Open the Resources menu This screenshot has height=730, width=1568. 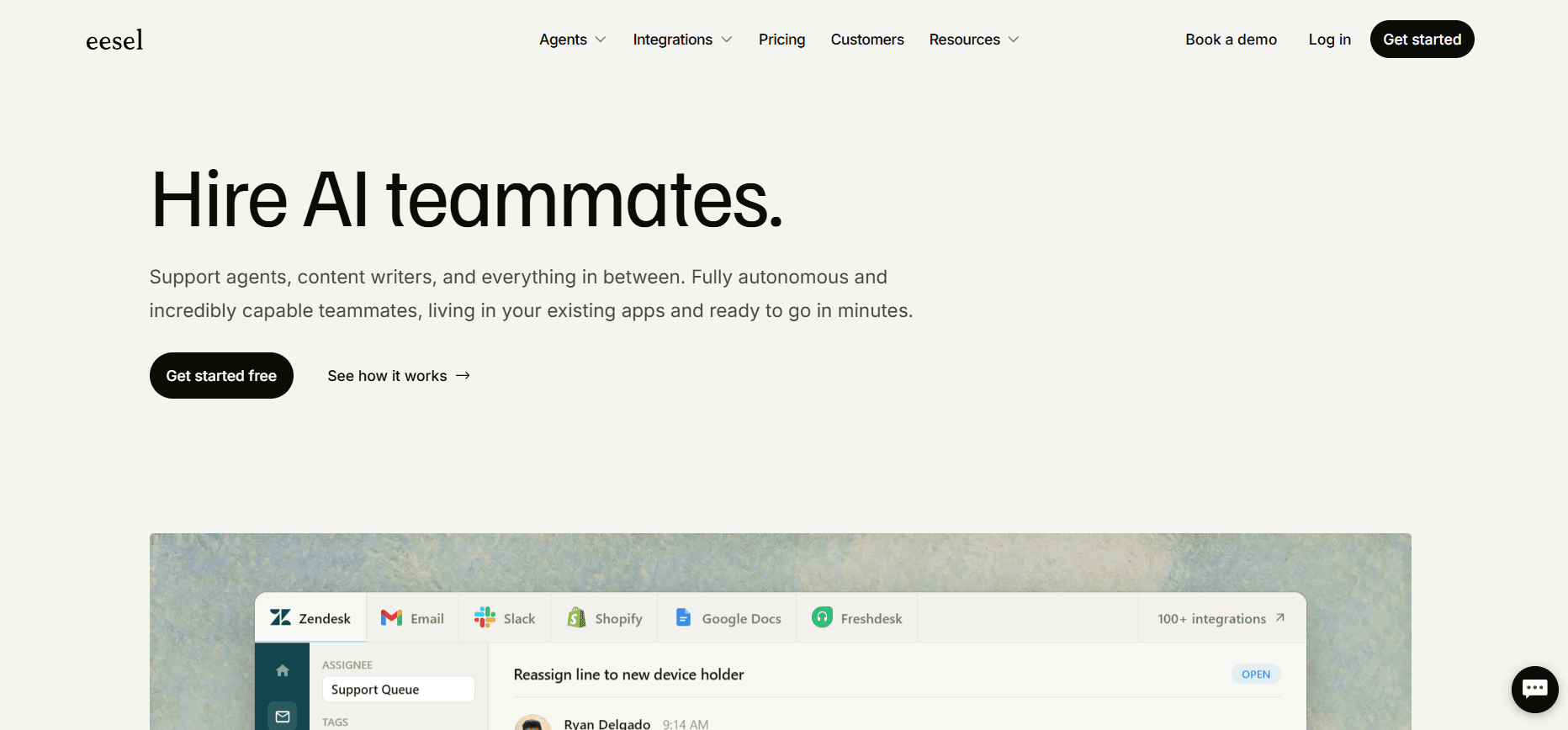coord(974,40)
